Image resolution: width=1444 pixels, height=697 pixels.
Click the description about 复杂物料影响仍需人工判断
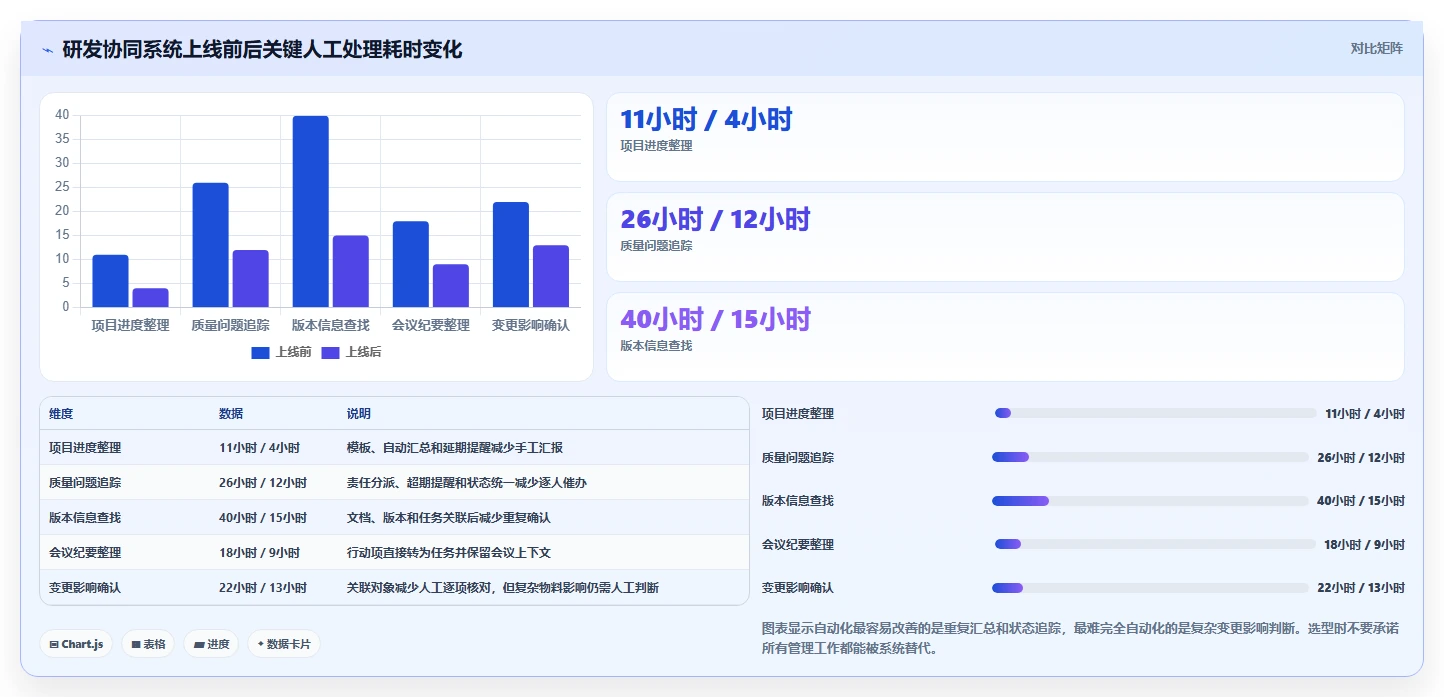(x=503, y=588)
